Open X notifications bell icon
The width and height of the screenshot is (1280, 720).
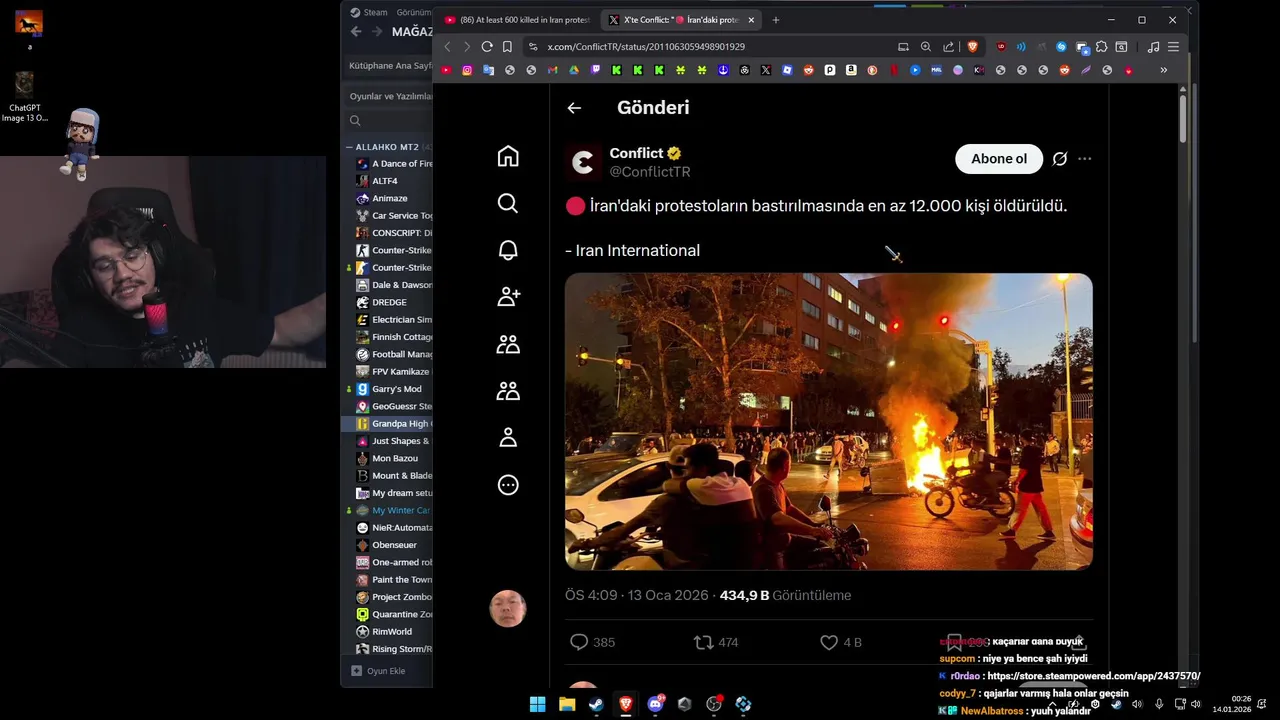tap(508, 250)
